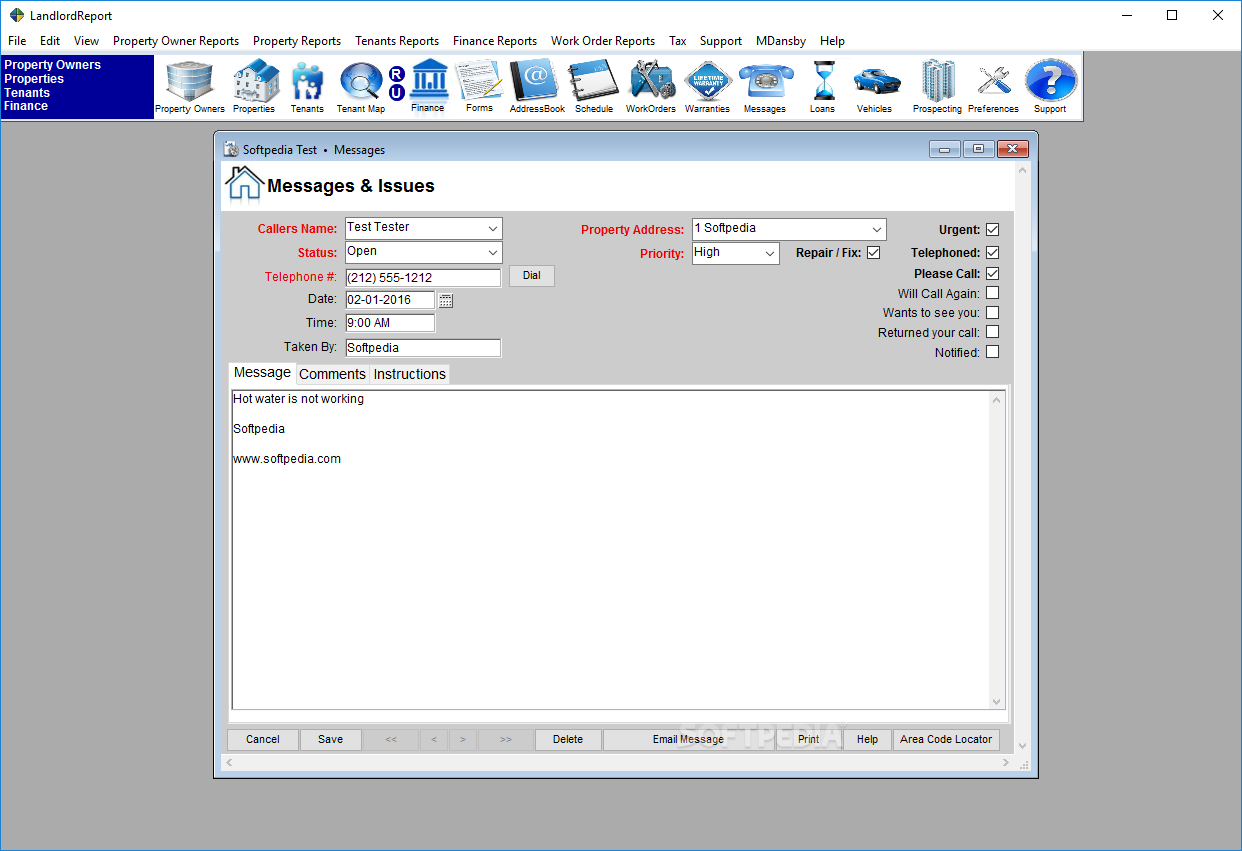Click the Taken By input field
Image resolution: width=1242 pixels, height=851 pixels.
[423, 348]
